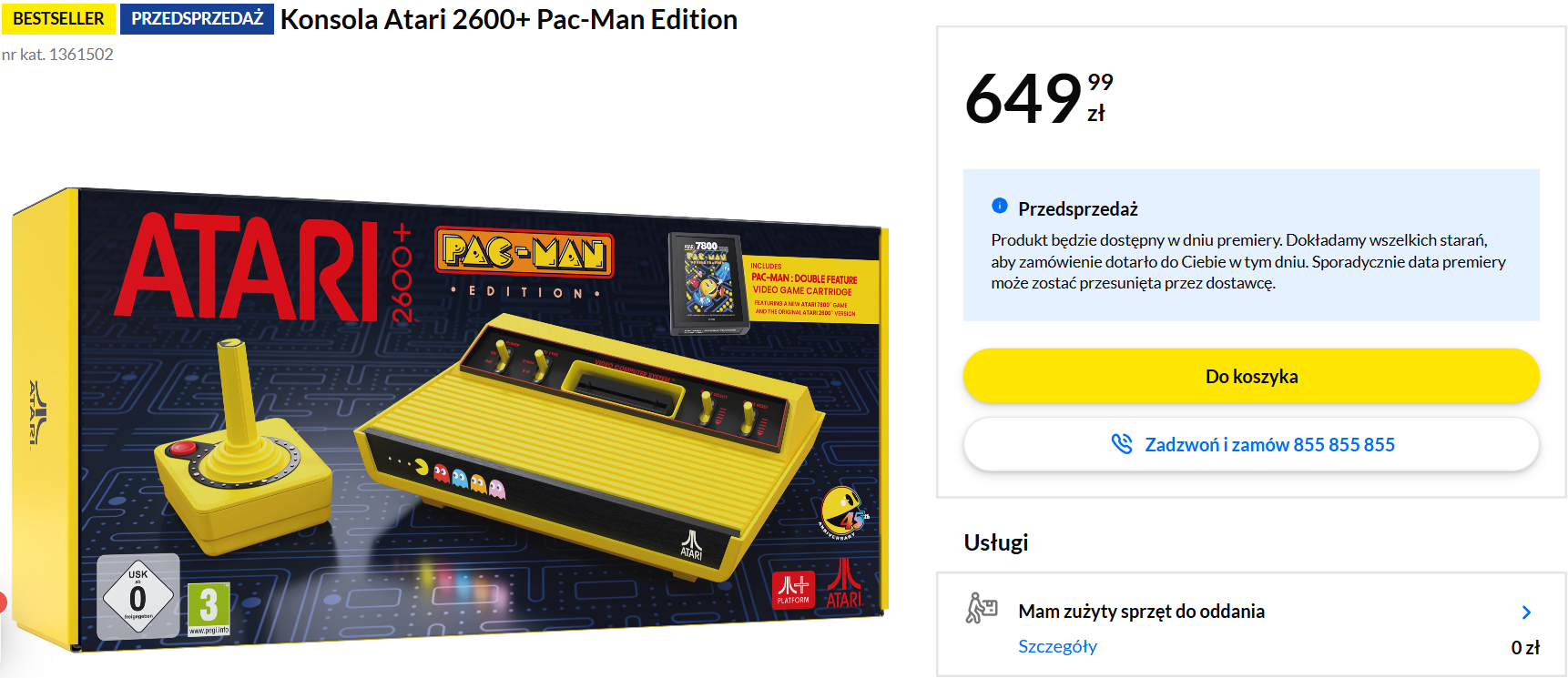
Task: Click the Pac-Man 45th anniversary logo
Action: point(844,513)
